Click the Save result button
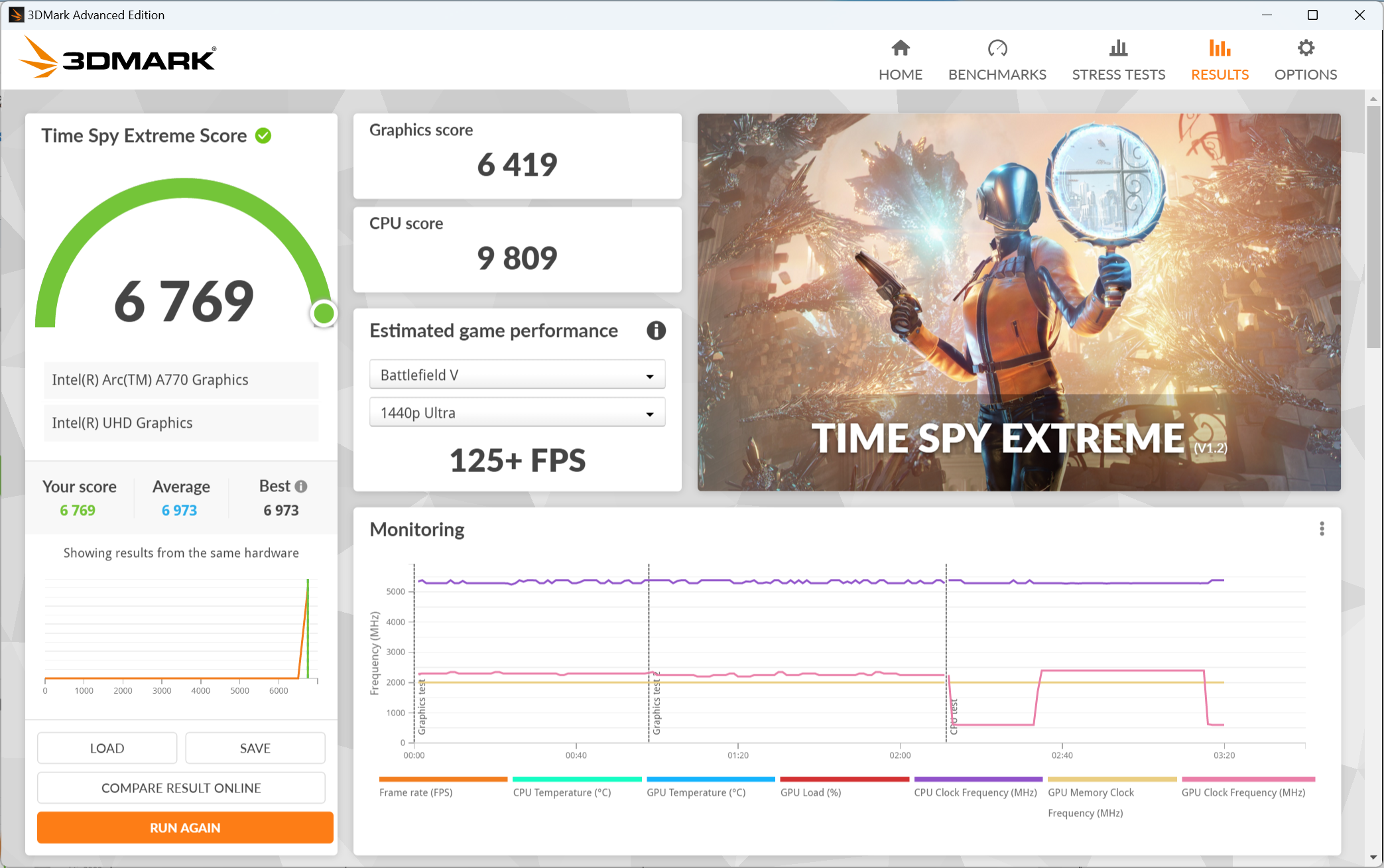Viewport: 1384px width, 868px height. point(255,748)
